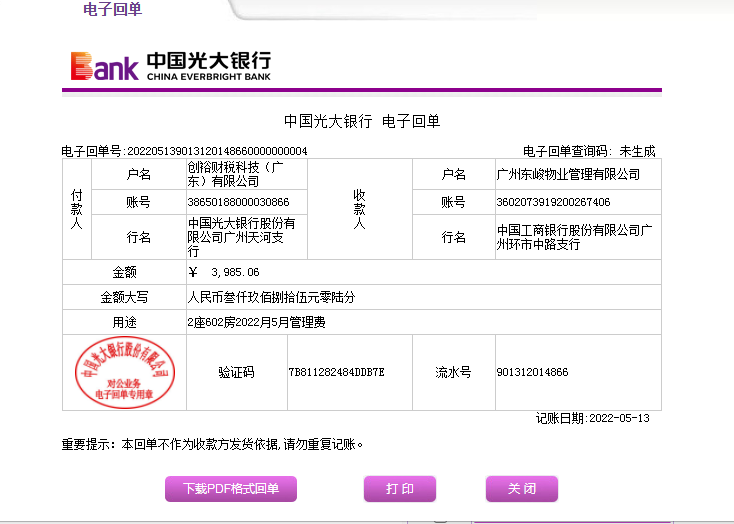
Task: Select payee account number 3602073919200267406
Action: [x=553, y=202]
